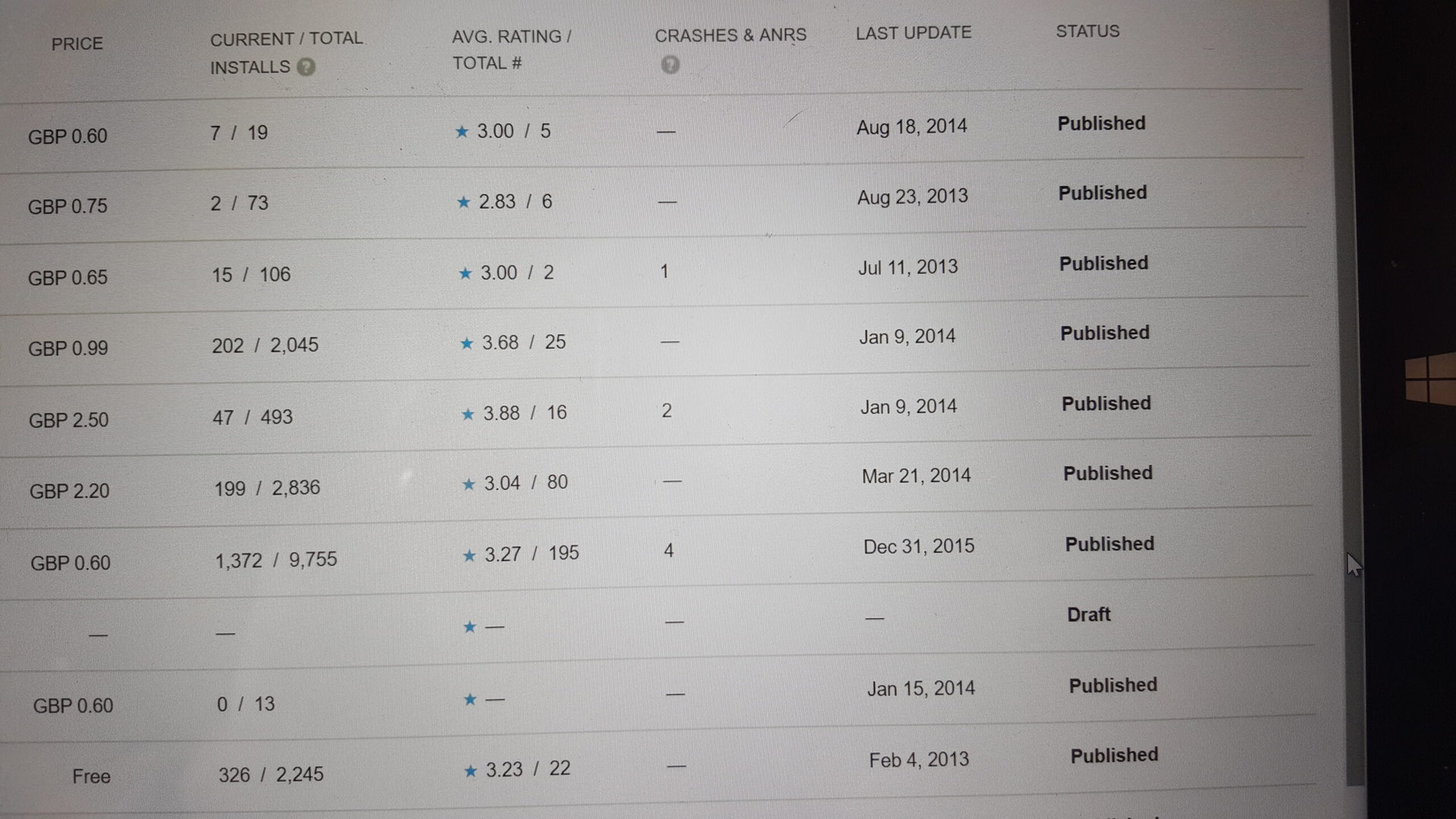Sort by Current / Total Installs header
The width and height of the screenshot is (1456, 819).
click(x=286, y=39)
